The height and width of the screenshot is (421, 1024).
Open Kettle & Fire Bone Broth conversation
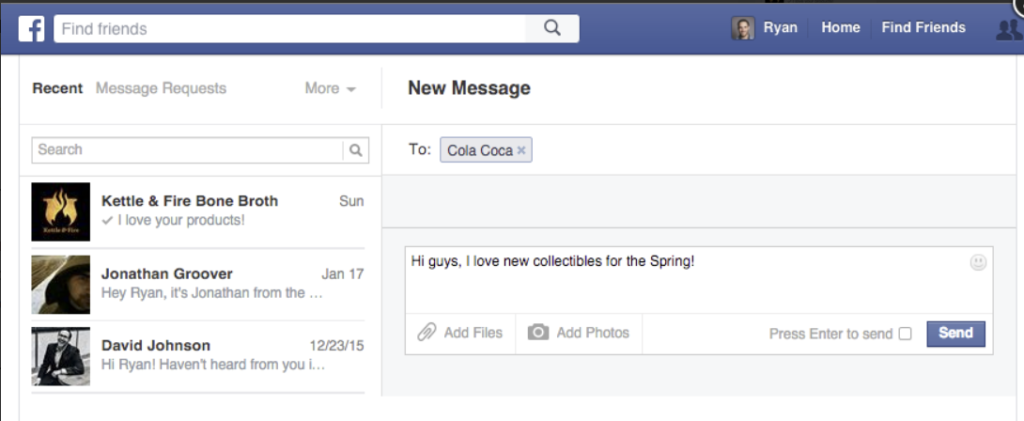point(198,211)
